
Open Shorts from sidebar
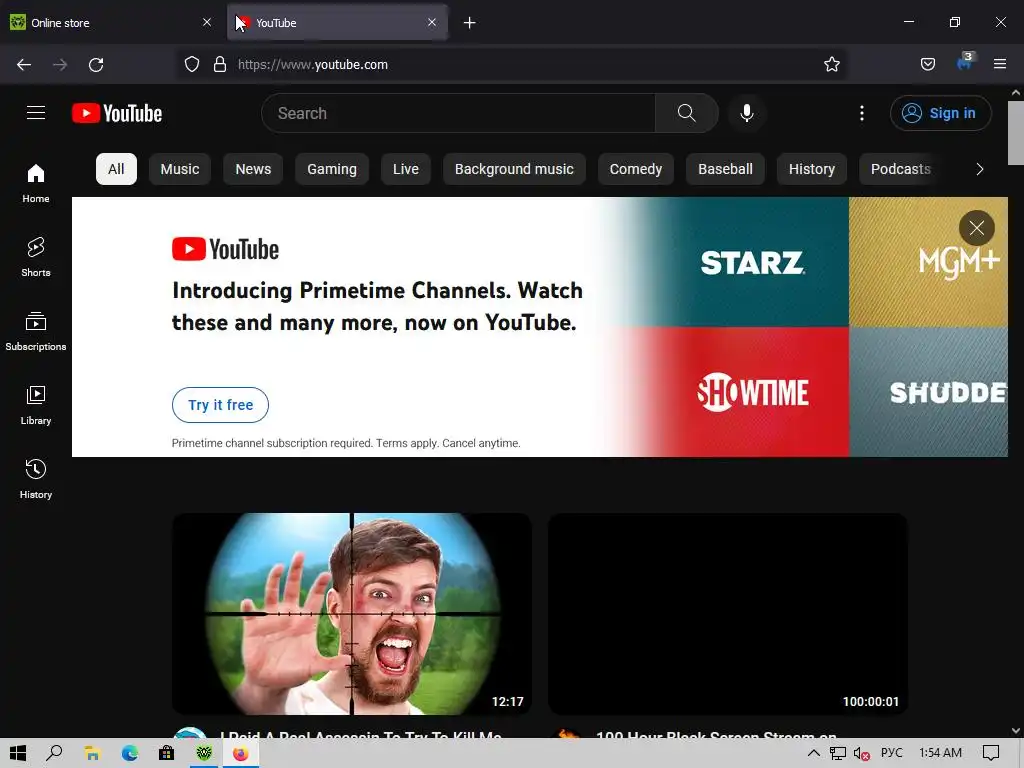pos(36,257)
